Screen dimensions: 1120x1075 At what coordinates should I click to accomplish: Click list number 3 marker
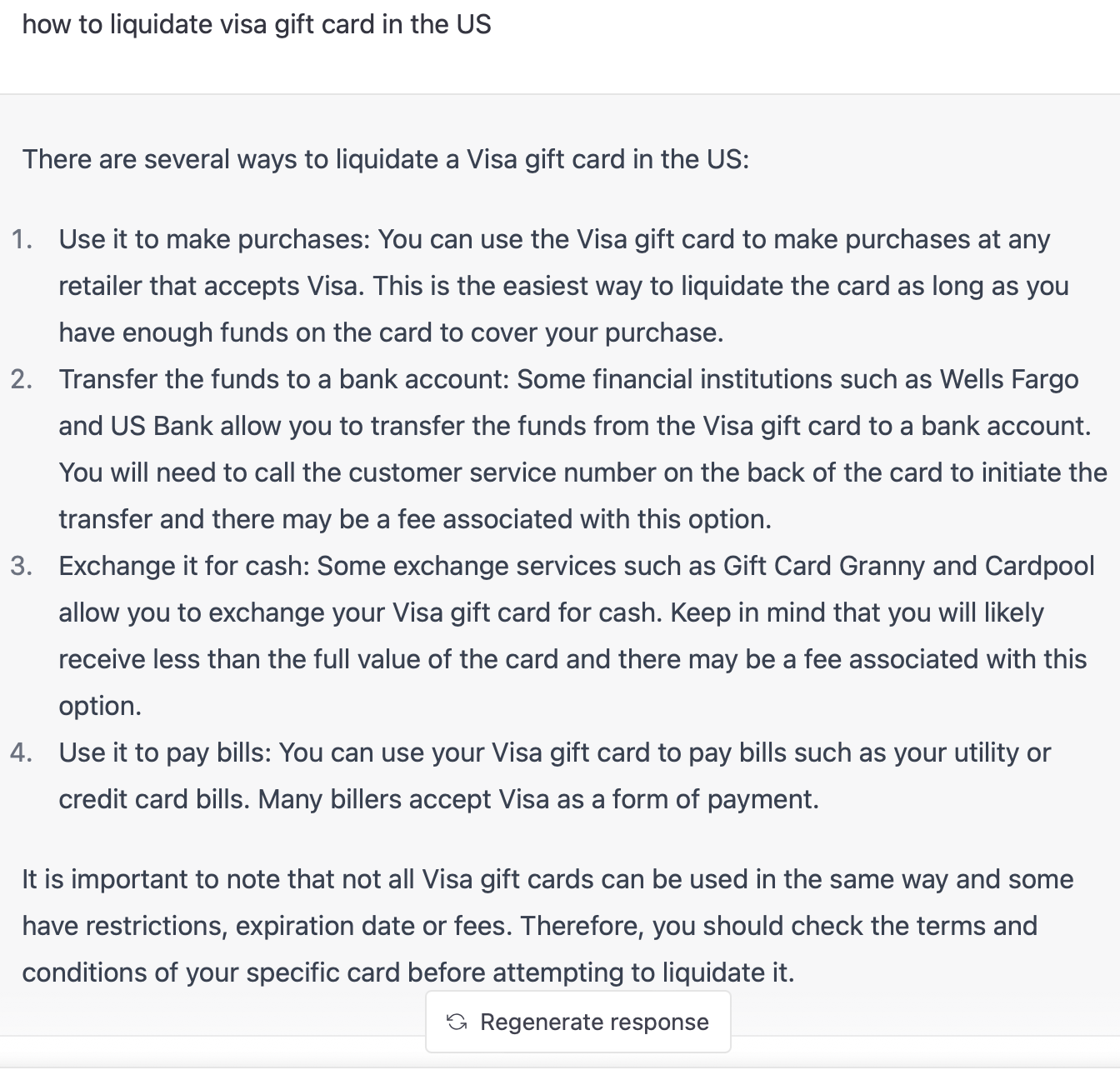pyautogui.click(x=22, y=567)
